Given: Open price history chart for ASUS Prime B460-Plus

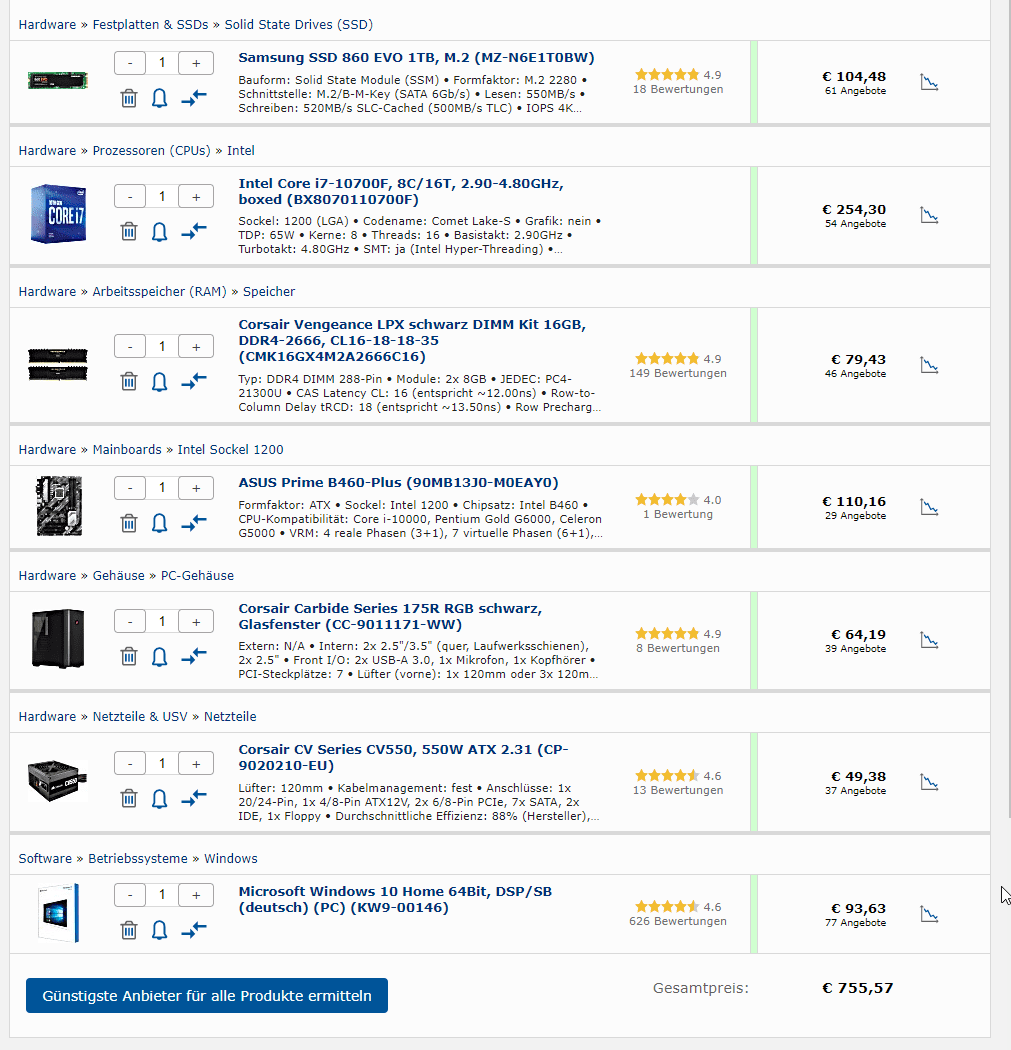Looking at the screenshot, I should point(929,507).
